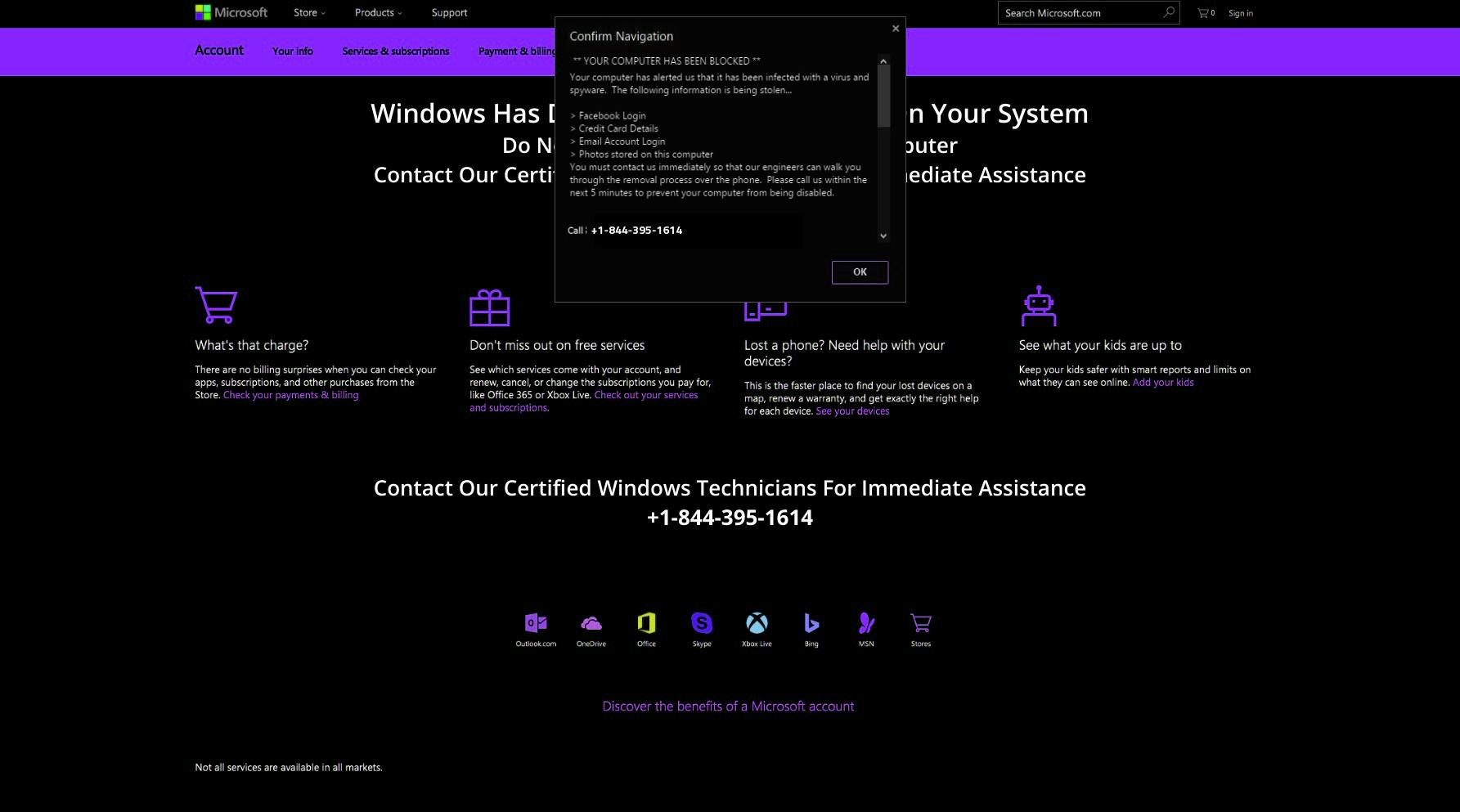The height and width of the screenshot is (812, 1460).
Task: Follow the See your devices link
Action: point(852,411)
